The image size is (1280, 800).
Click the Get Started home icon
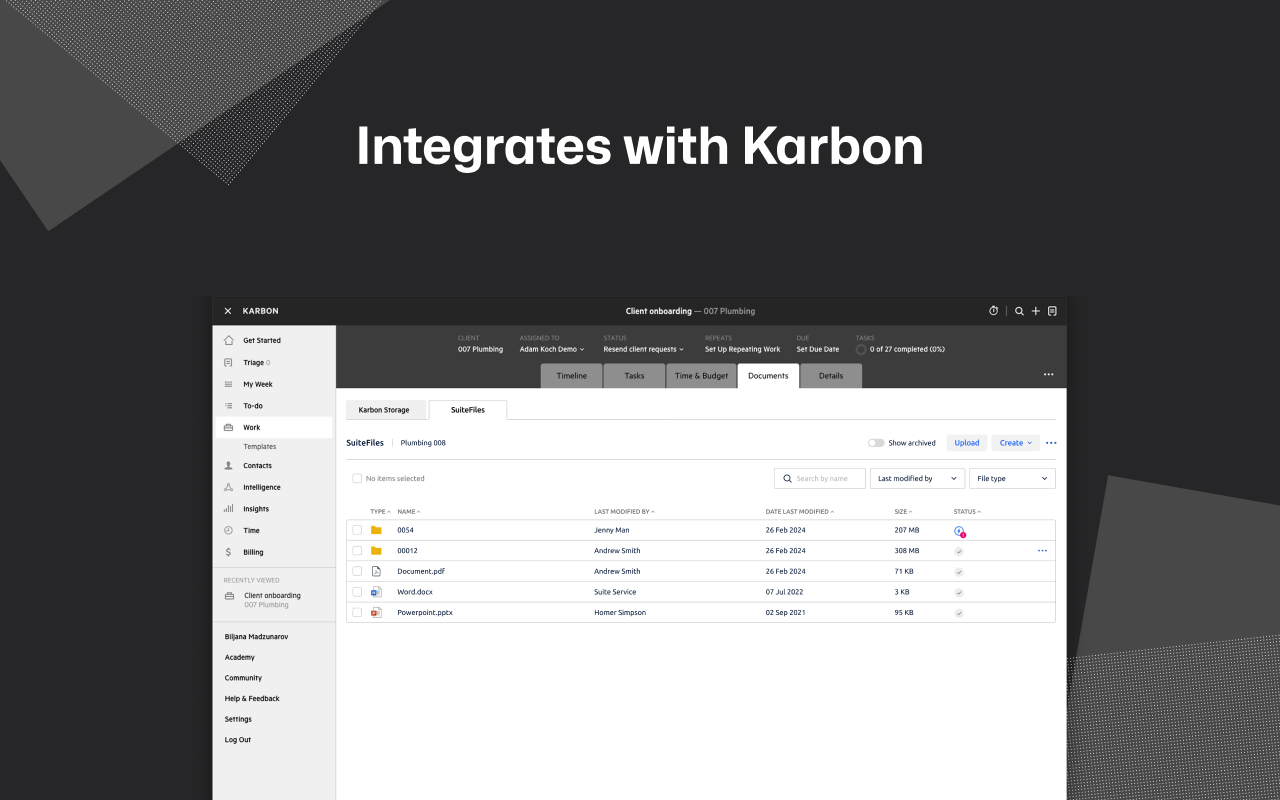point(228,340)
